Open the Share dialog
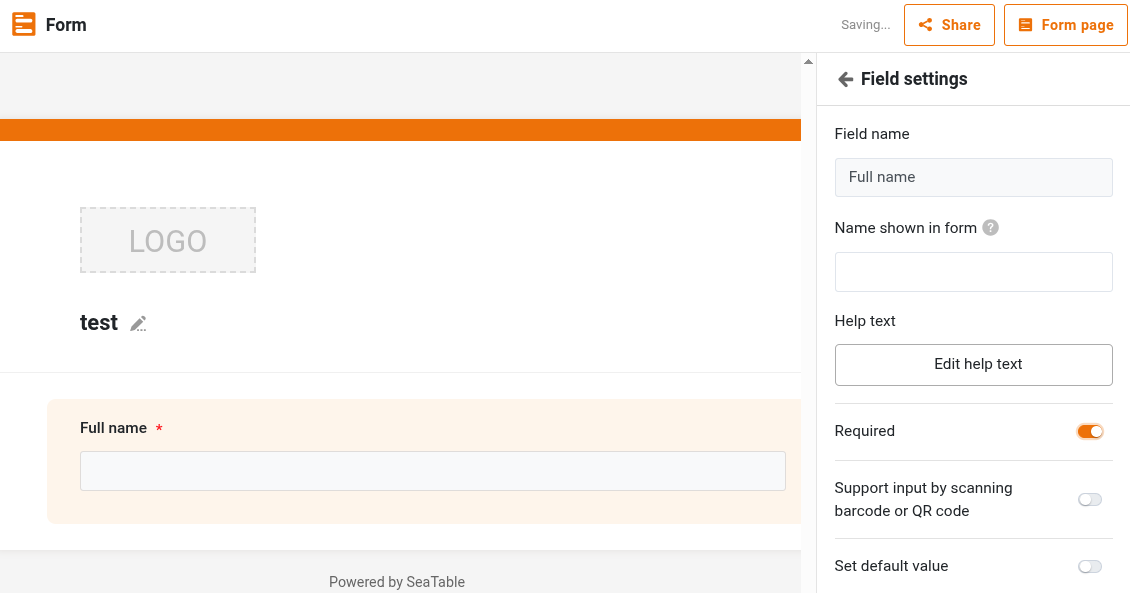This screenshot has height=593, width=1130. pyautogui.click(x=949, y=25)
